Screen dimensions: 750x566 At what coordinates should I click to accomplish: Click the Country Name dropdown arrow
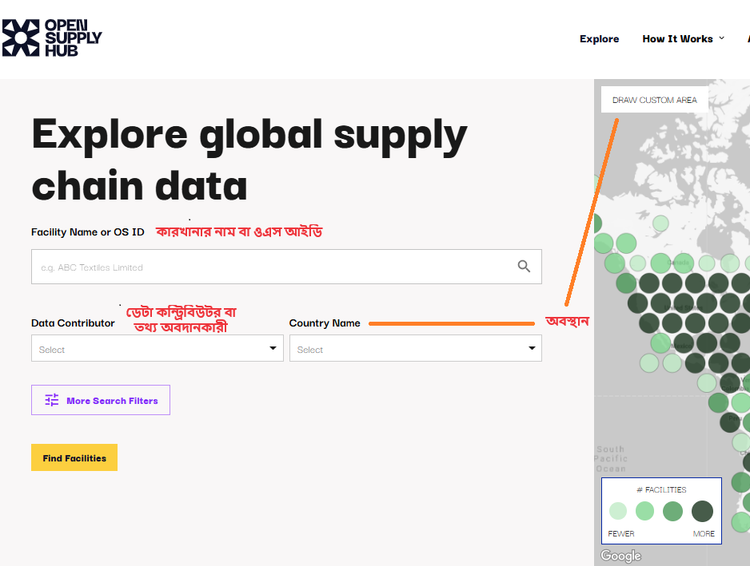pyautogui.click(x=531, y=349)
